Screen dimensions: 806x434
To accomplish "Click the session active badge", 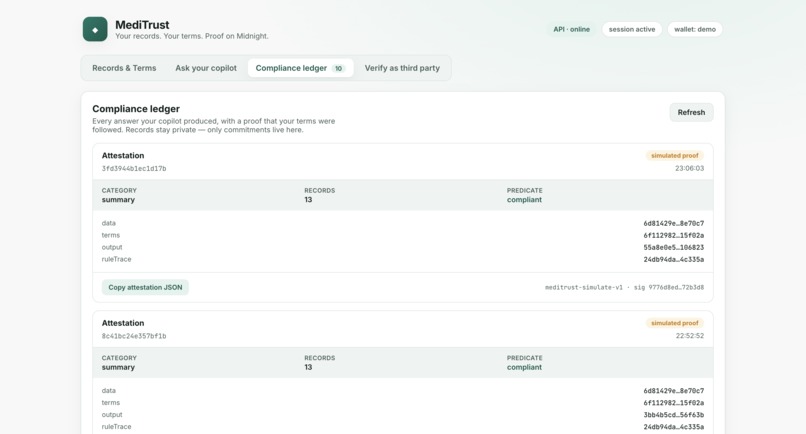I will 632,29.
